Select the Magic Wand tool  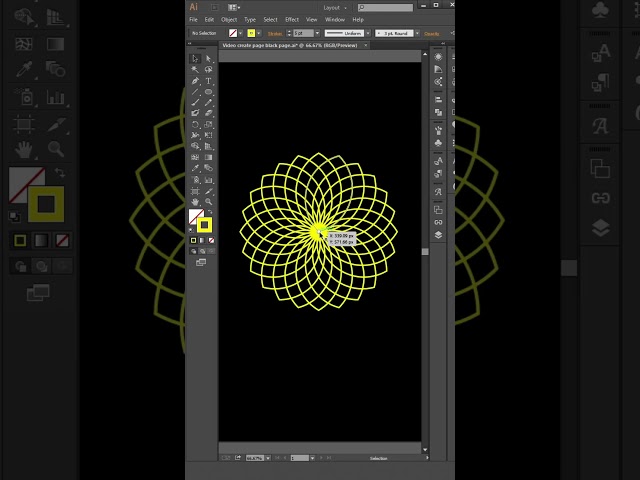tap(195, 70)
